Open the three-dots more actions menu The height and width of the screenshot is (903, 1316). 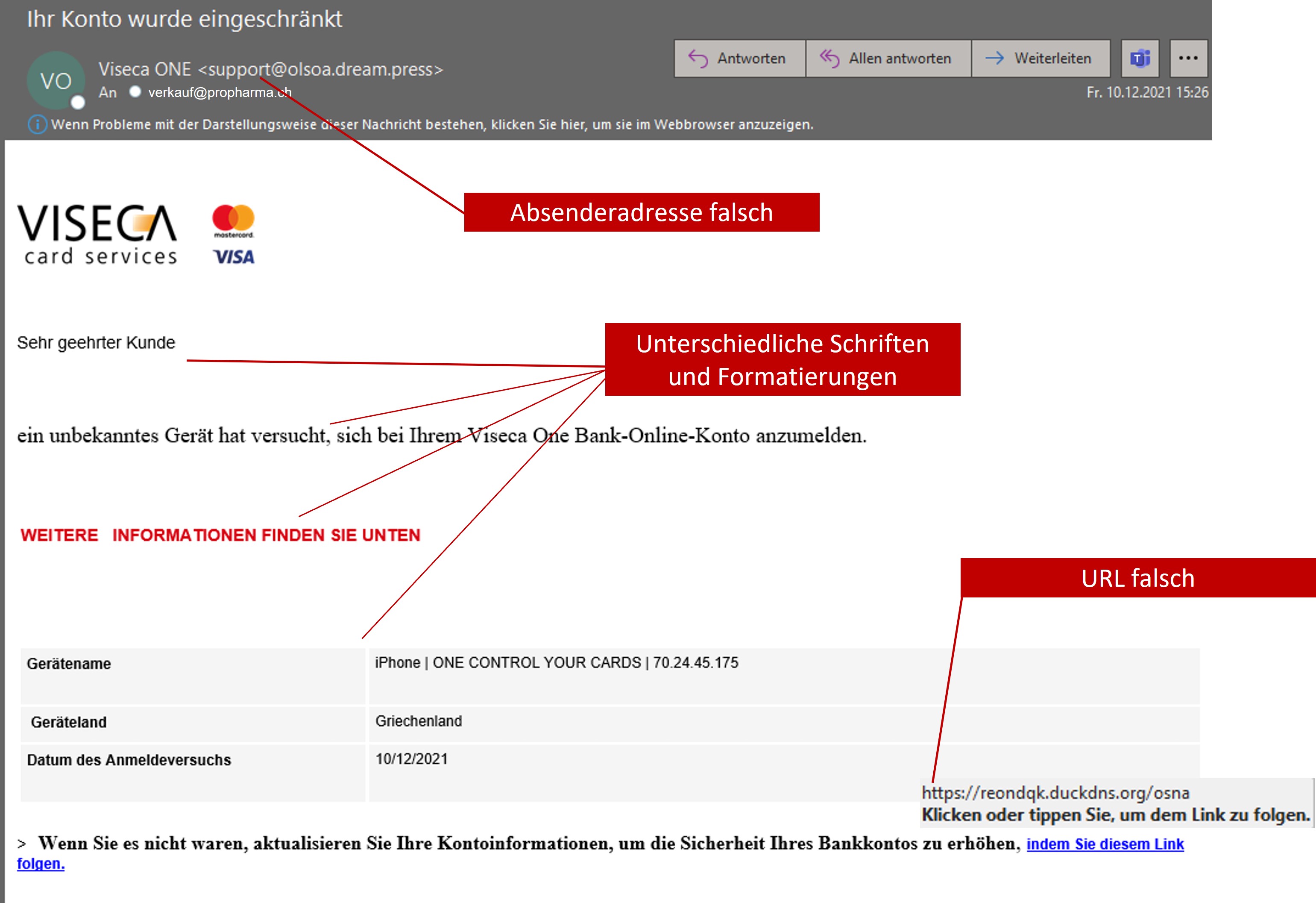coord(1188,59)
